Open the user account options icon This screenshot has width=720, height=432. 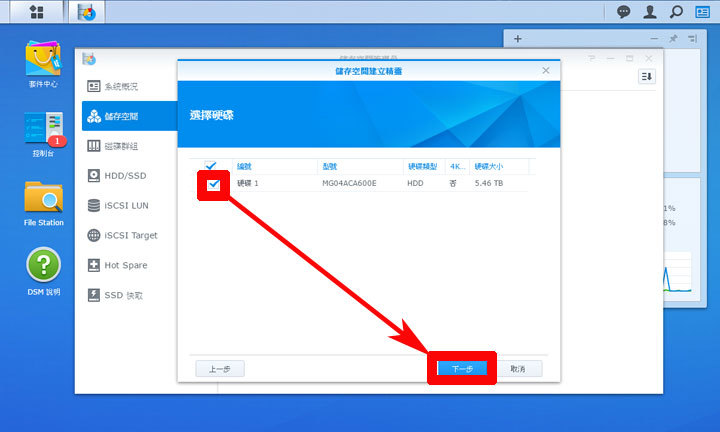click(649, 11)
